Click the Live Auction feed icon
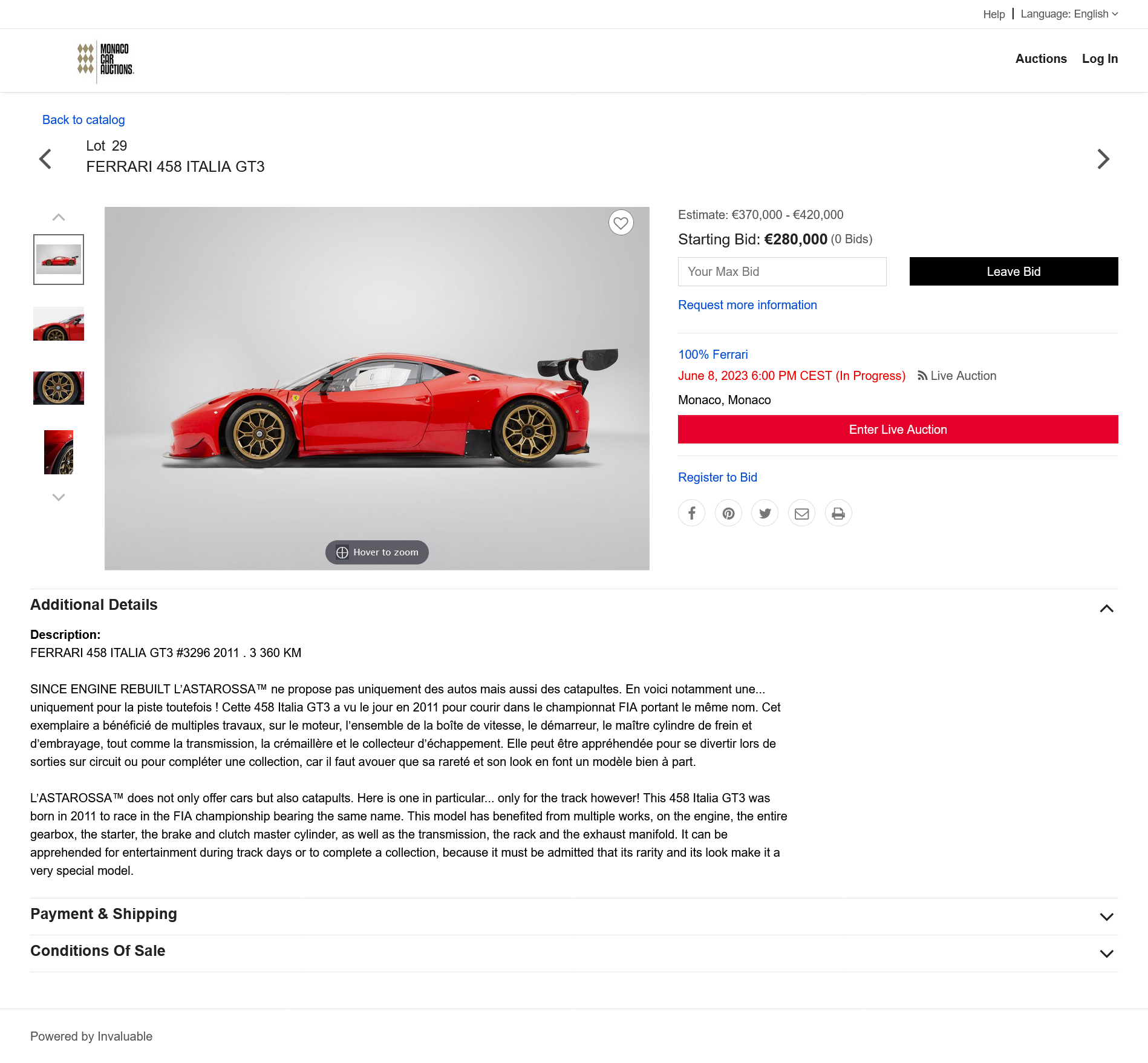1148x1063 pixels. coord(922,376)
